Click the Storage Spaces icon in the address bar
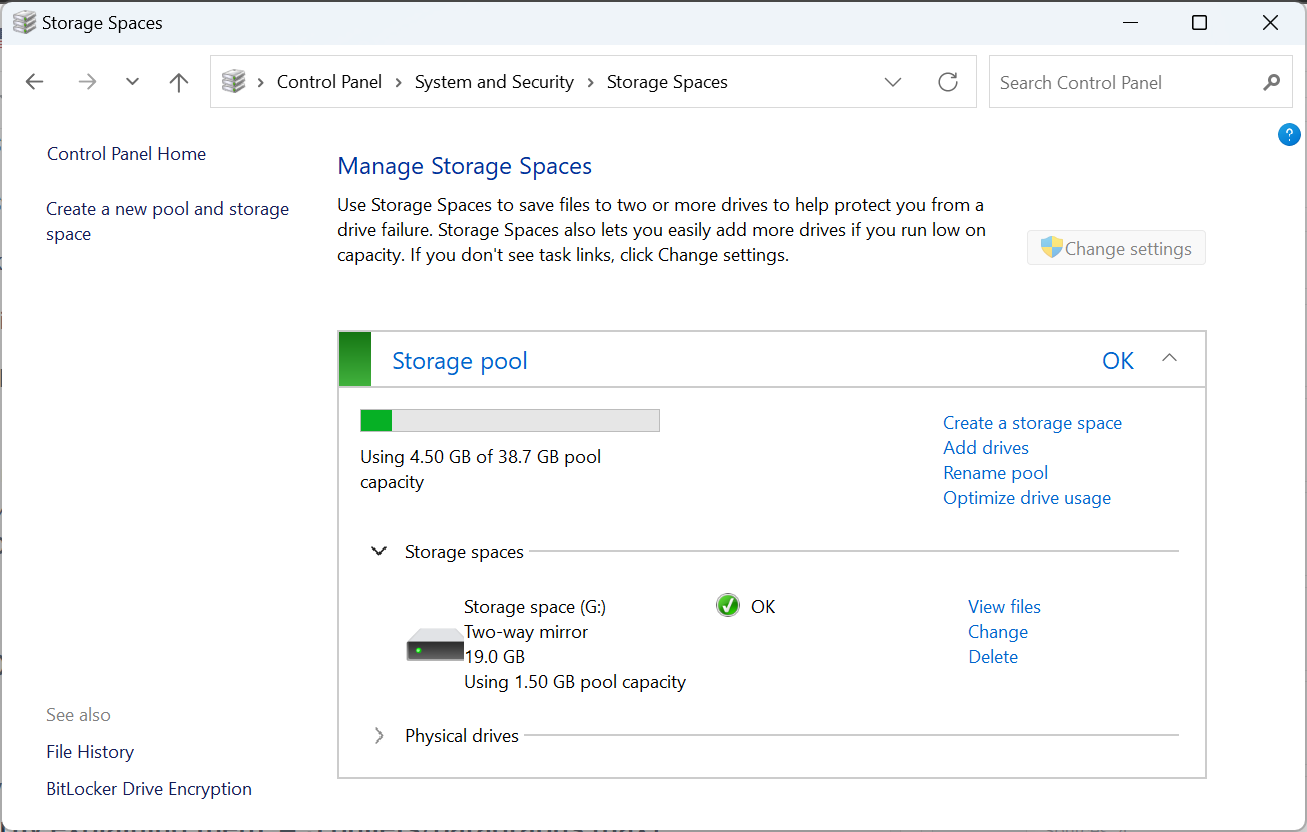This screenshot has height=832, width=1307. coord(234,81)
